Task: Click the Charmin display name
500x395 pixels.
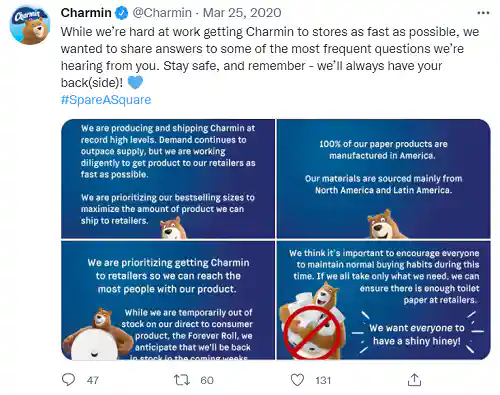Action: (x=86, y=13)
